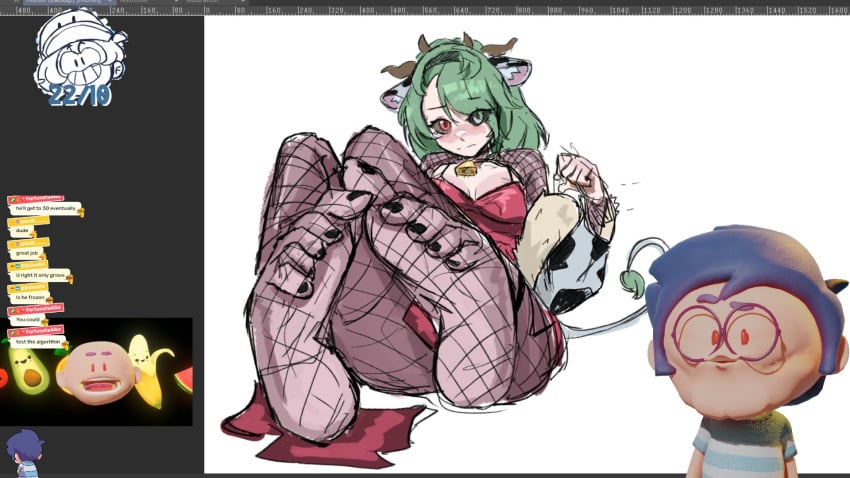This screenshot has width=850, height=478.
Task: Click the horizontal ruler above the canvas
Action: click(425, 10)
